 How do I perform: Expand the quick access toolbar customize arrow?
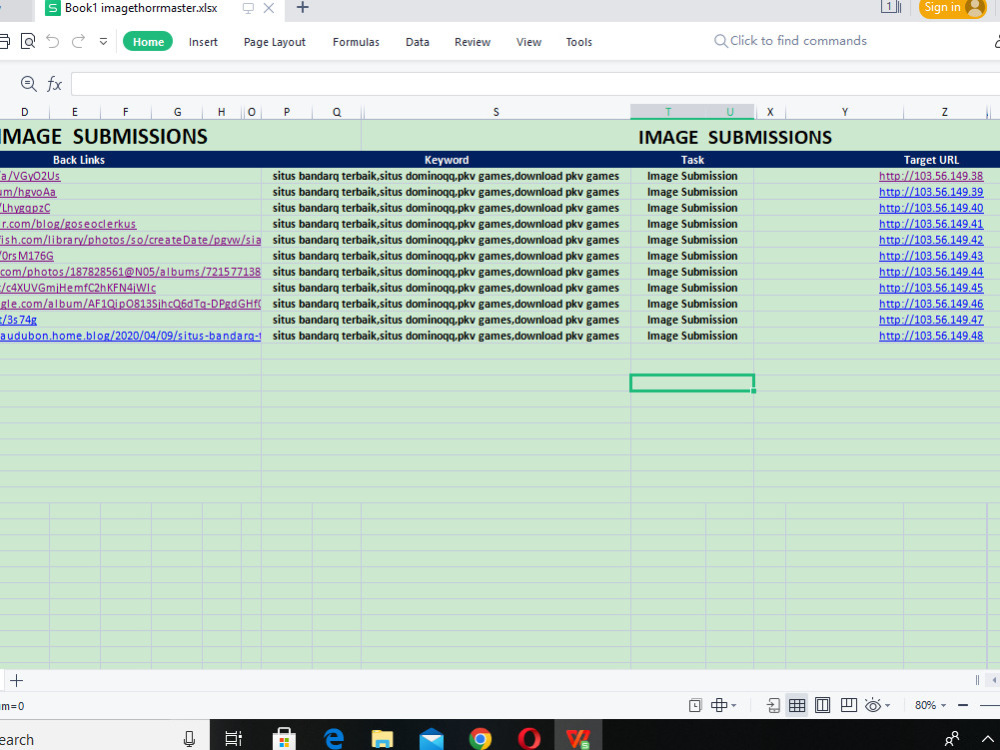click(x=103, y=42)
